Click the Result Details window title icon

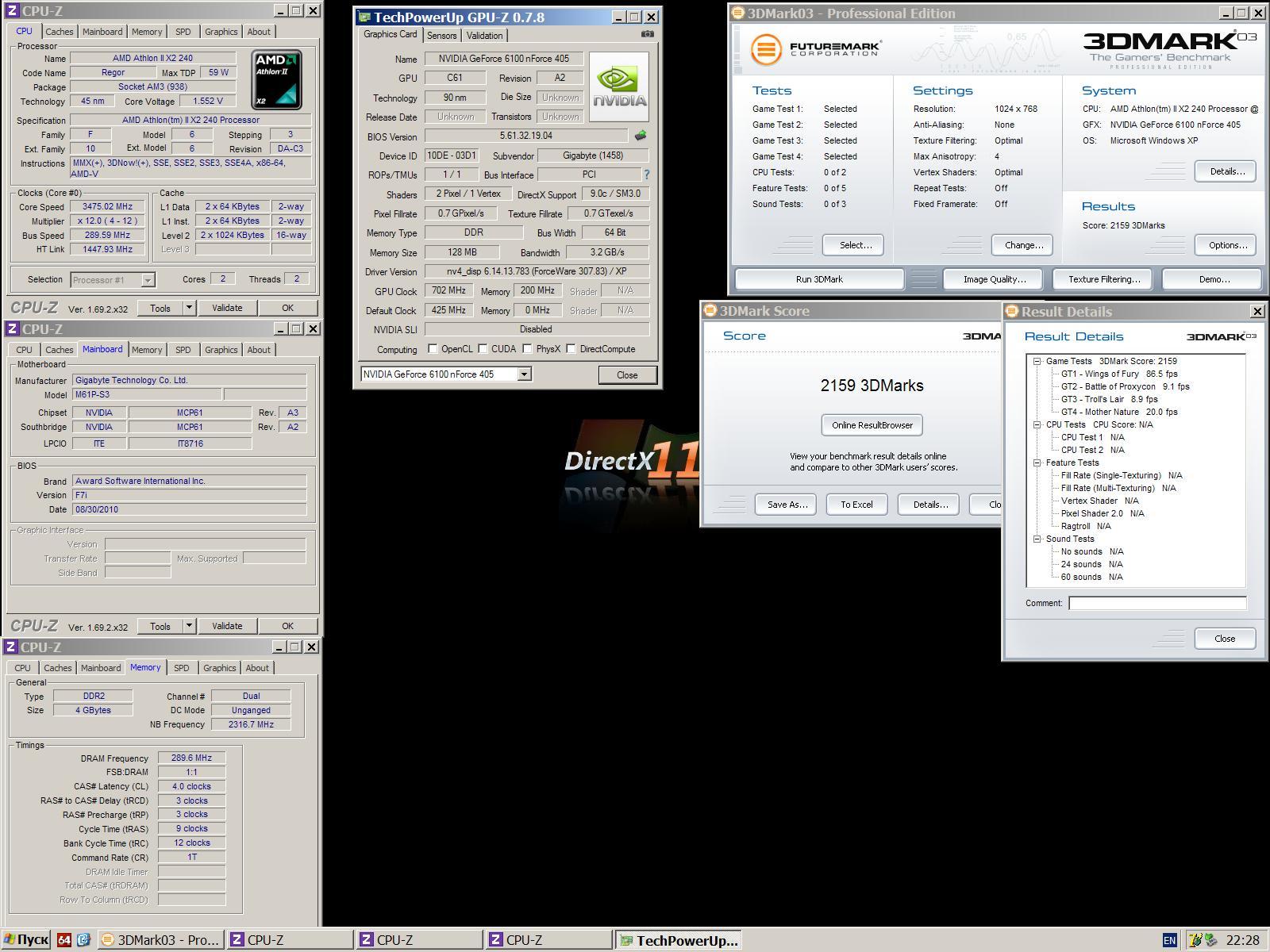[x=1012, y=311]
